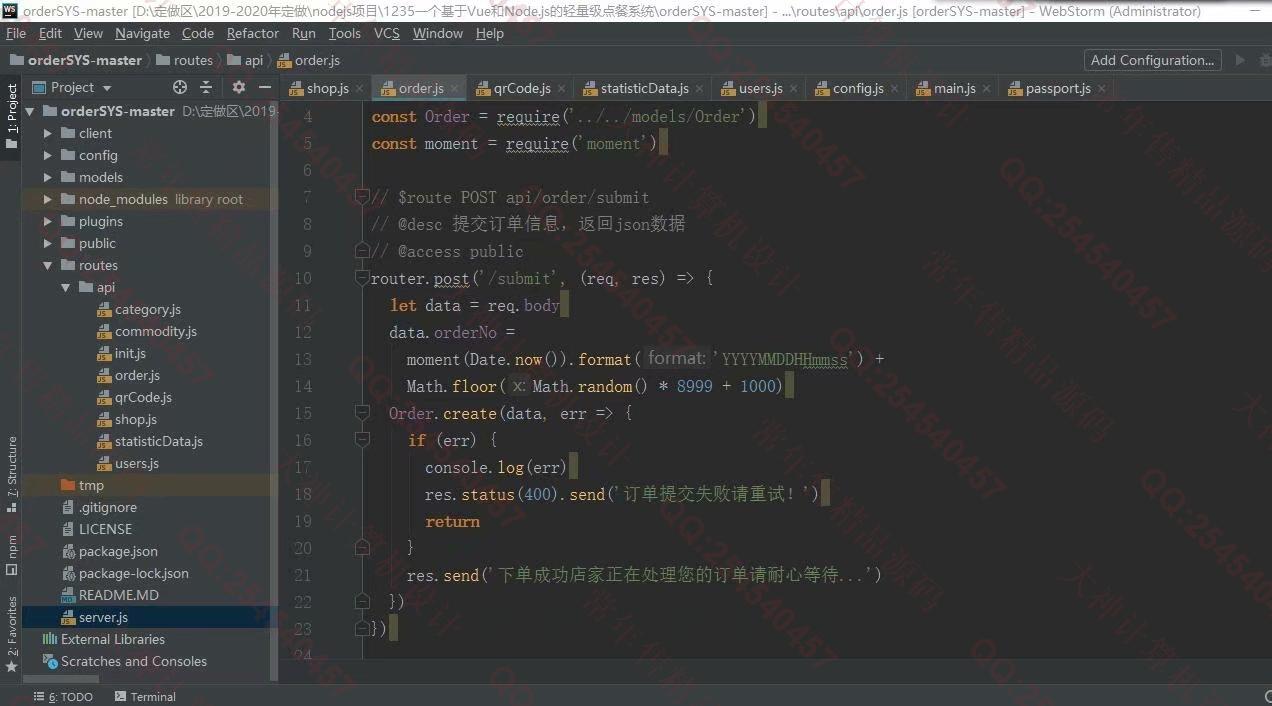This screenshot has height=706, width=1272.
Task: Fold the Order.create block at line 15
Action: tap(363, 413)
